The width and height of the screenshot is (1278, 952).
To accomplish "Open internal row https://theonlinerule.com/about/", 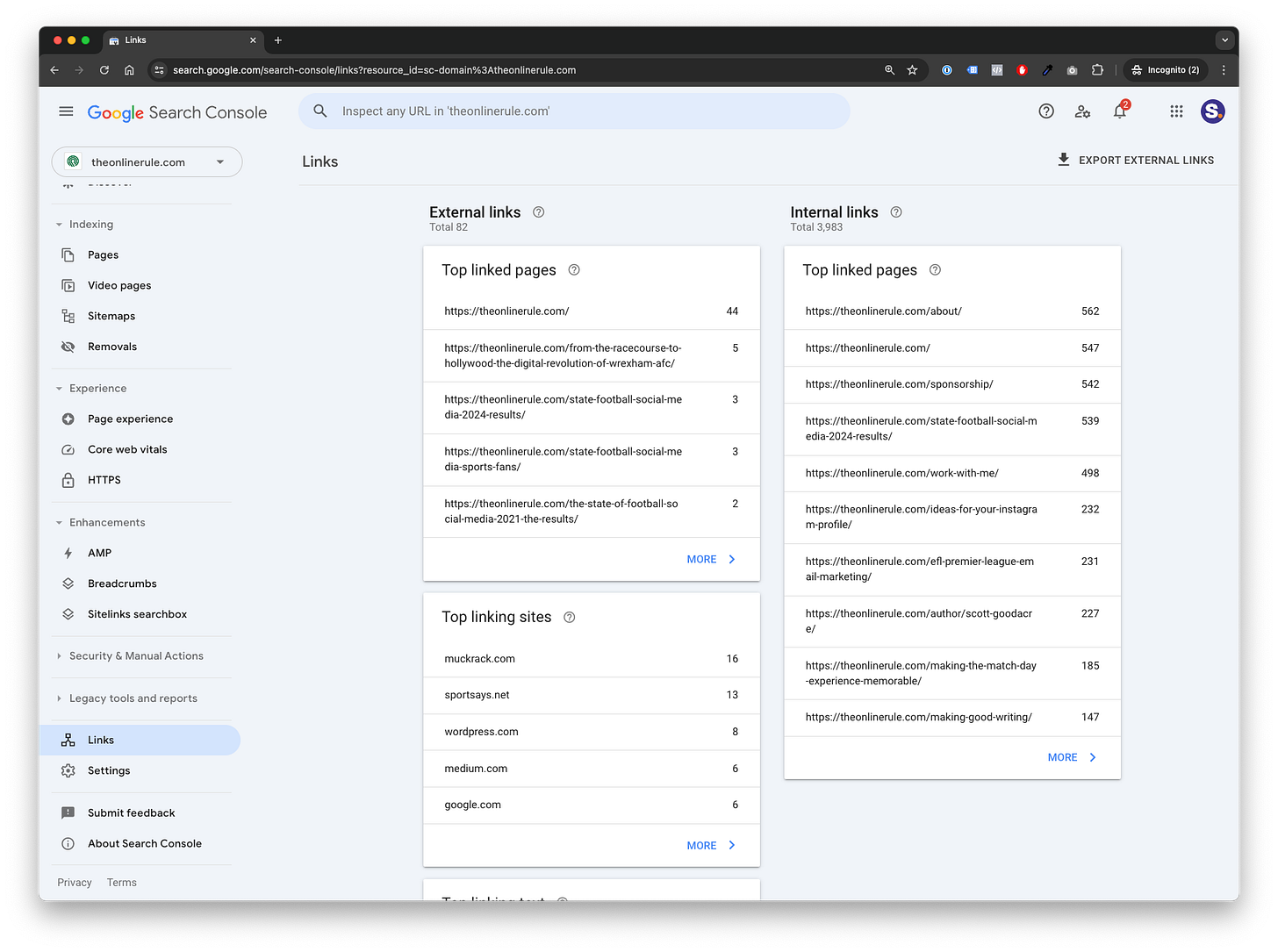I will (x=952, y=311).
